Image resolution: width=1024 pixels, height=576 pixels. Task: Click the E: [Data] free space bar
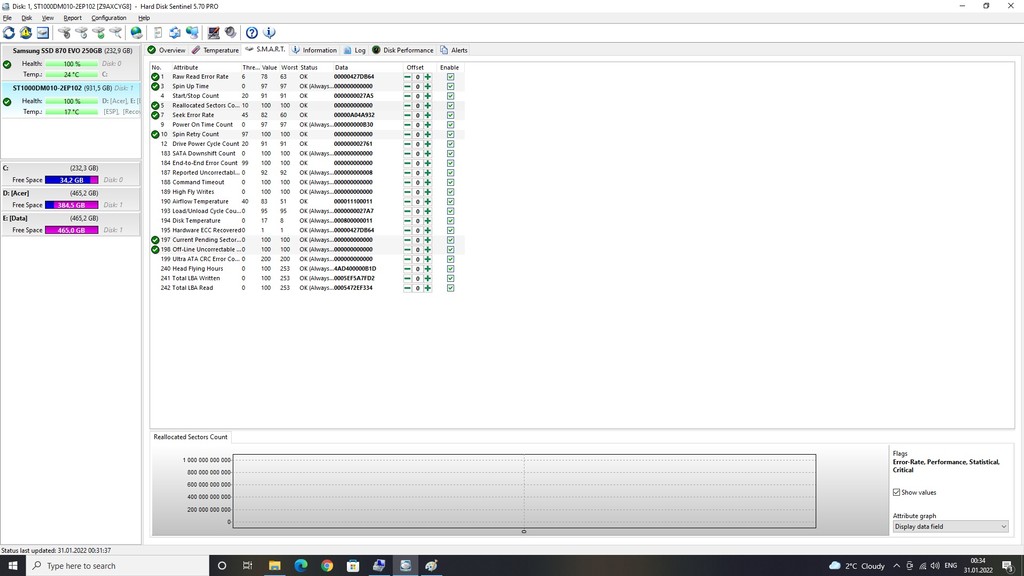click(72, 230)
